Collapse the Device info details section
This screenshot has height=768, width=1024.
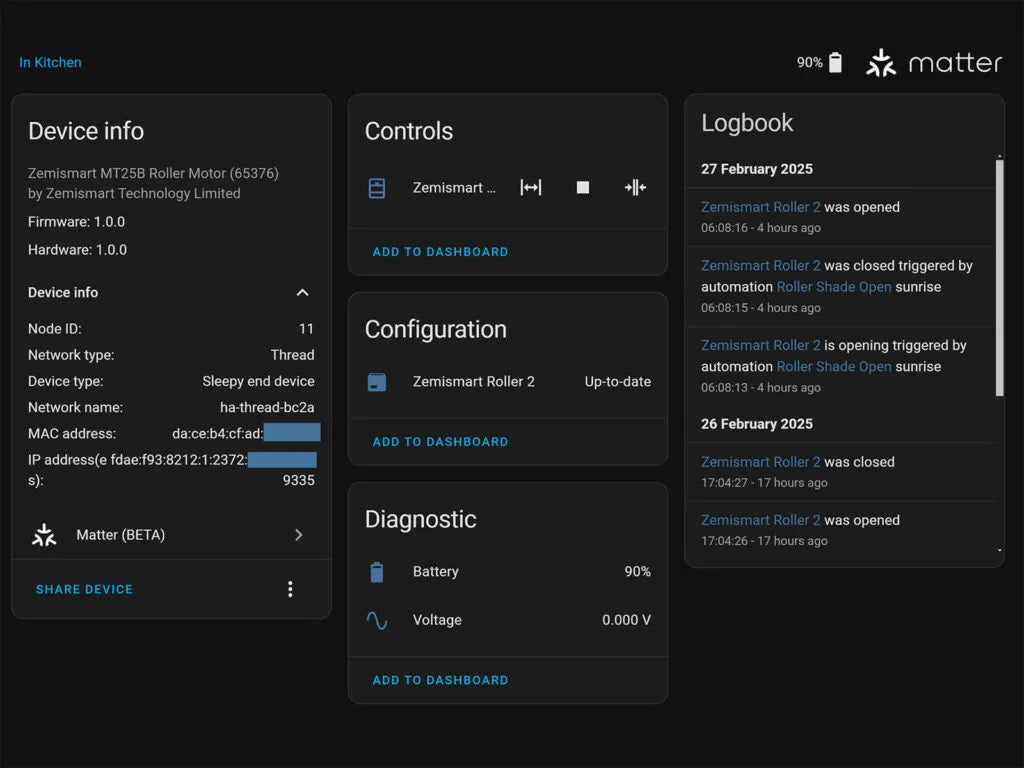pyautogui.click(x=302, y=293)
